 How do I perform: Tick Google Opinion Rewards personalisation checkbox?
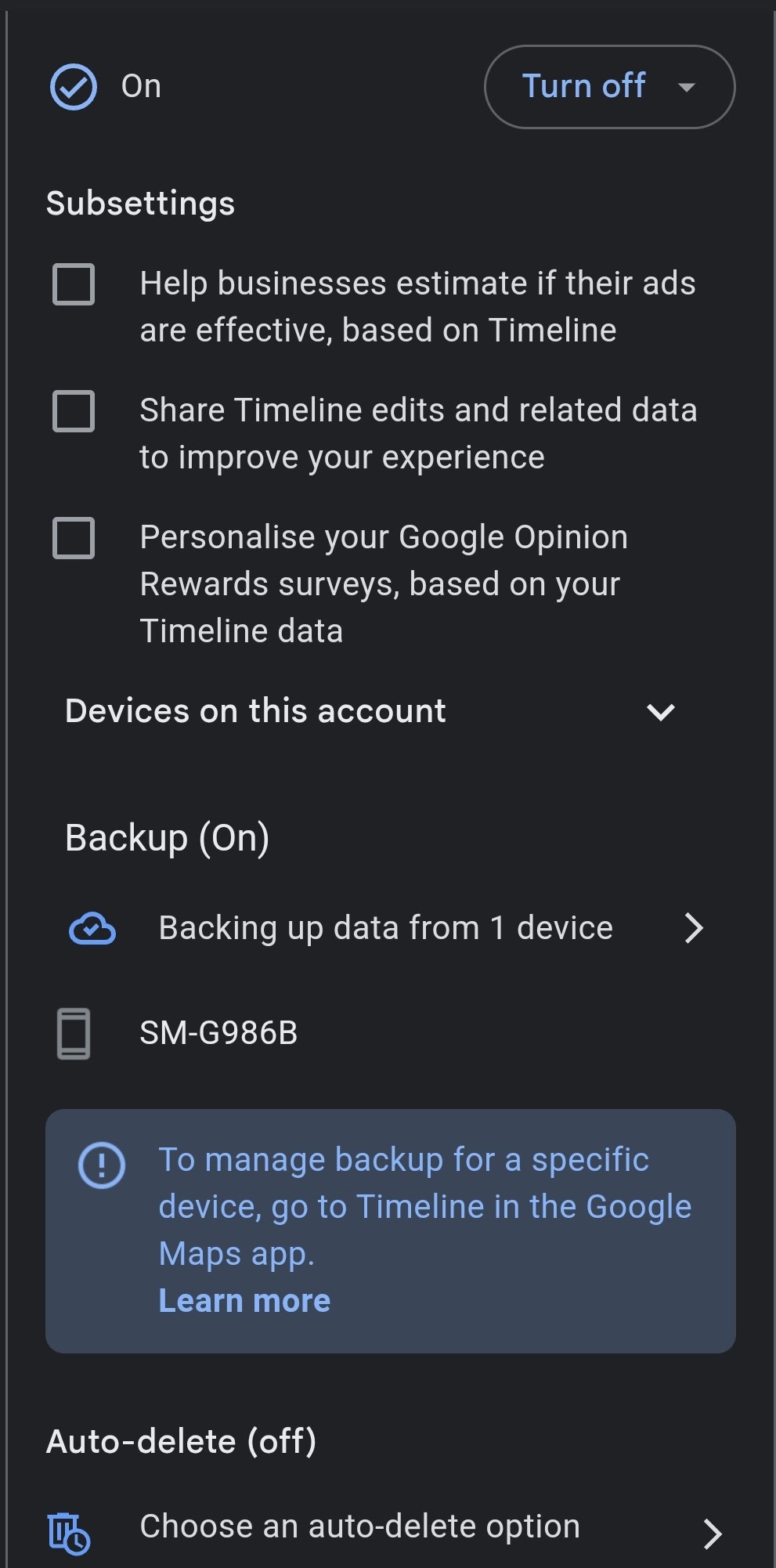[74, 538]
